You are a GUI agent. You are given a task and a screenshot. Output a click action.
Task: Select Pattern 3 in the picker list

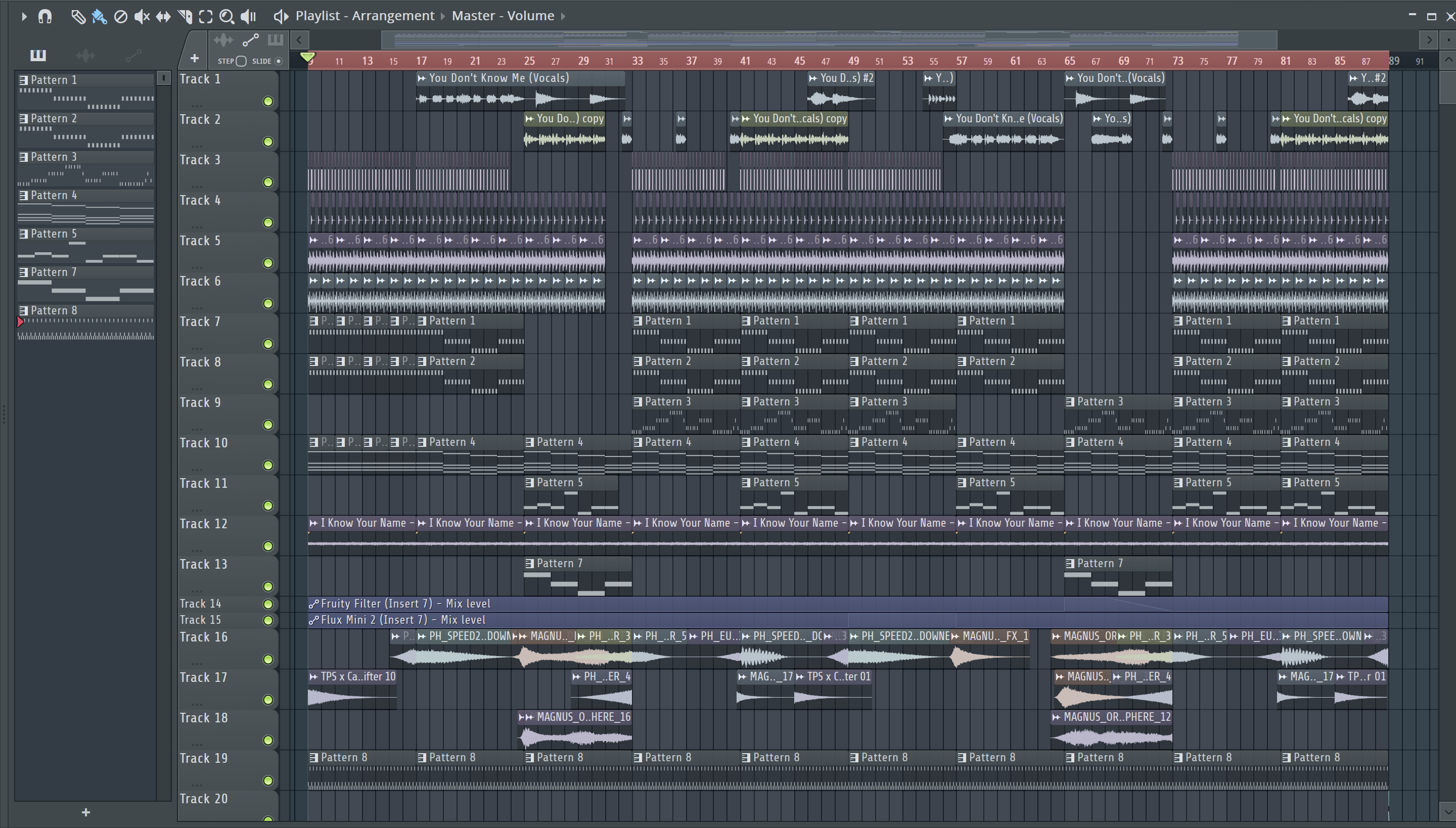[85, 168]
